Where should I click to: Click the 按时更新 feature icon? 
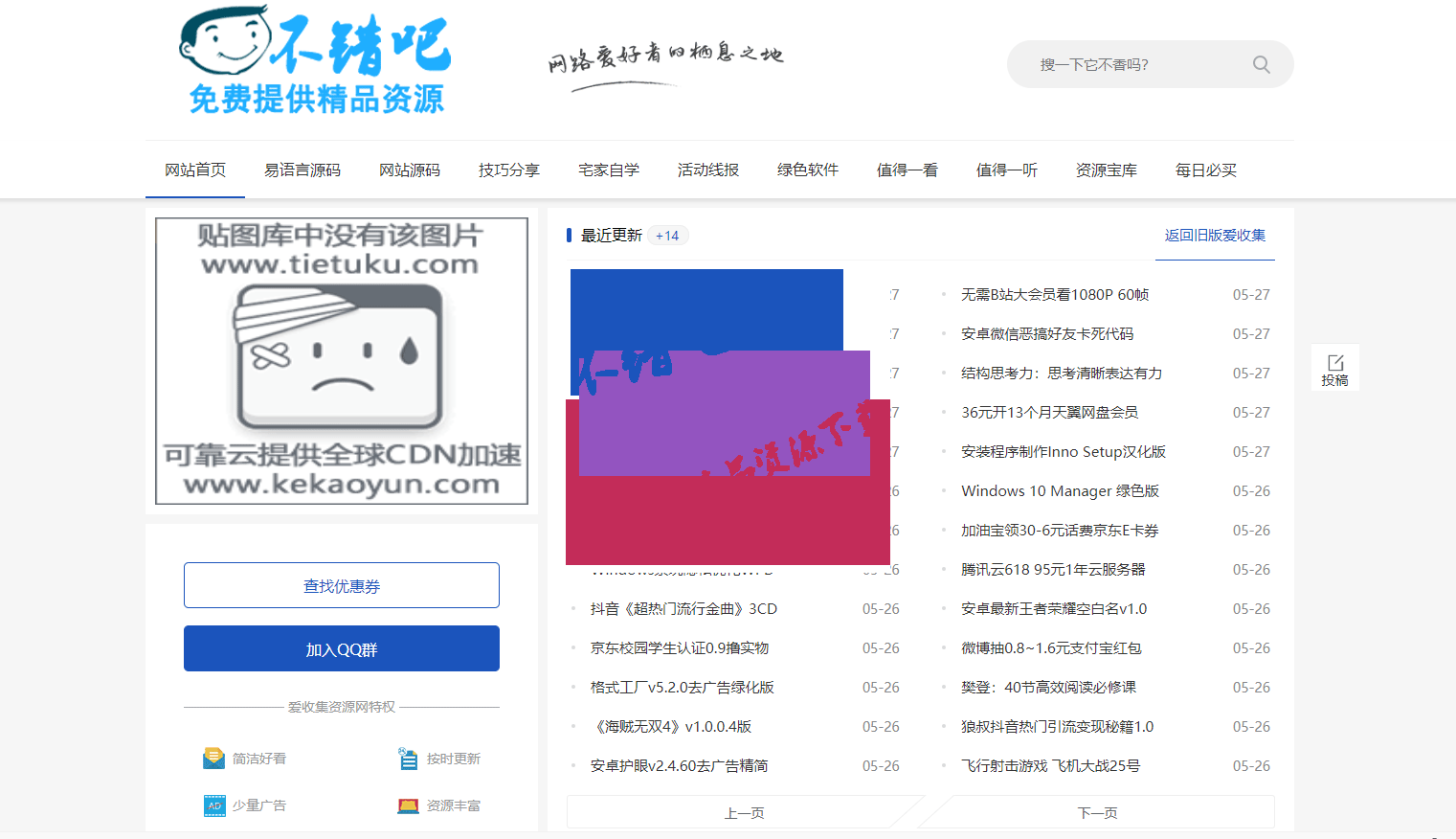pyautogui.click(x=408, y=759)
